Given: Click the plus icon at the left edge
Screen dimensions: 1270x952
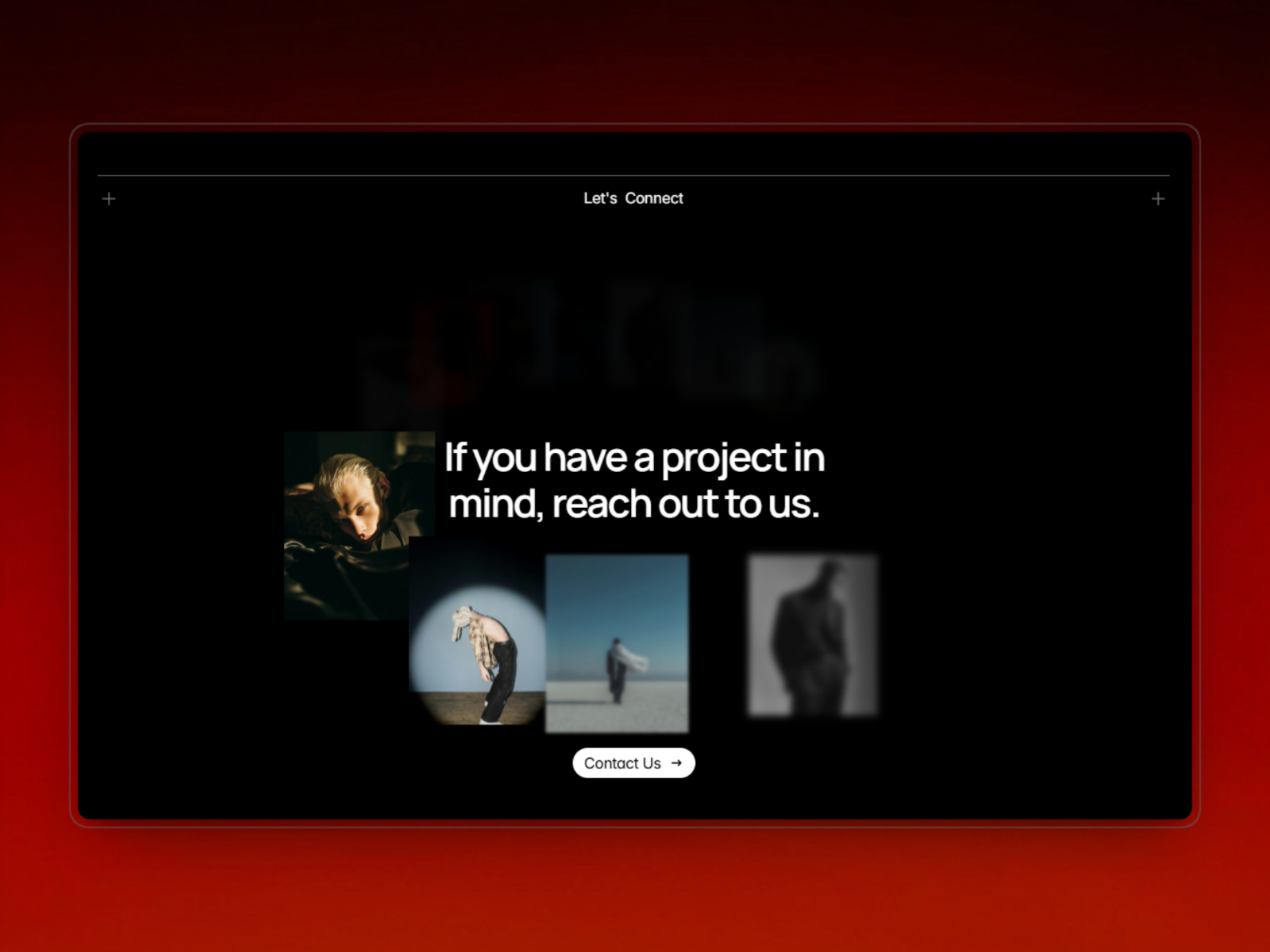Looking at the screenshot, I should tap(109, 198).
